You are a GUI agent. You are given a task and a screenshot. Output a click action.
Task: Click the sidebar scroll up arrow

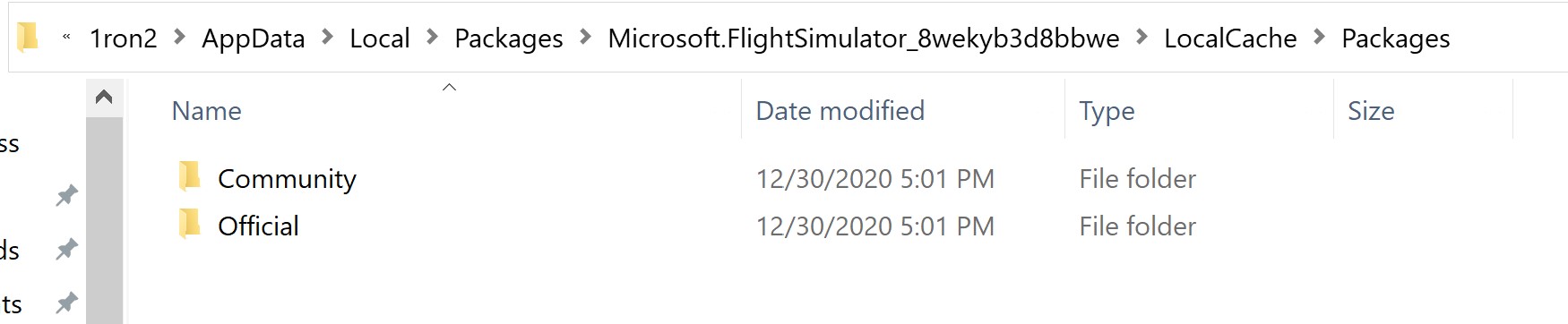coord(104,97)
